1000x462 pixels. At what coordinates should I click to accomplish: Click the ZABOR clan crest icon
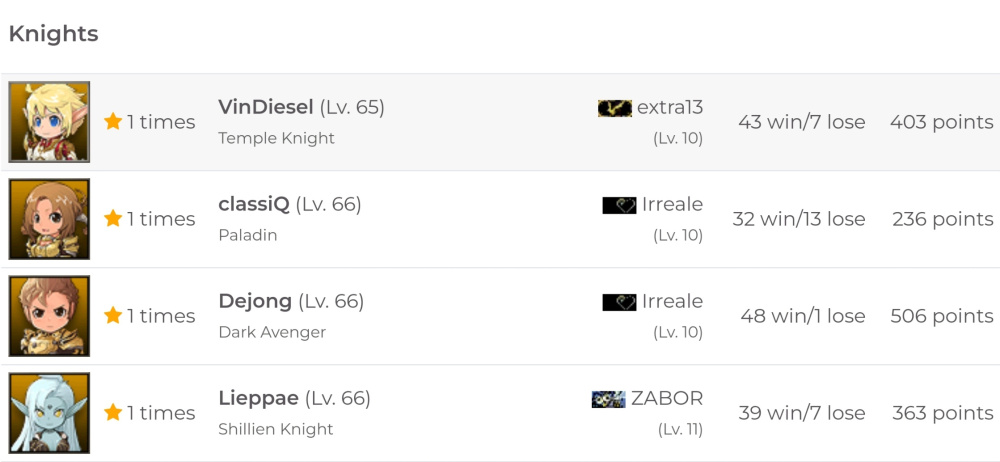[x=608, y=399]
